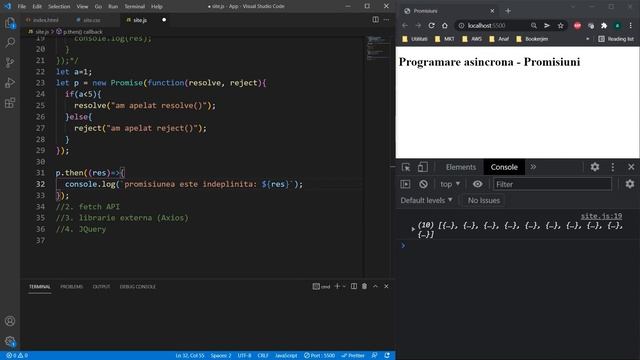This screenshot has height=360, width=640.
Task: Toggle DevTools device toolbar
Action: point(422,167)
